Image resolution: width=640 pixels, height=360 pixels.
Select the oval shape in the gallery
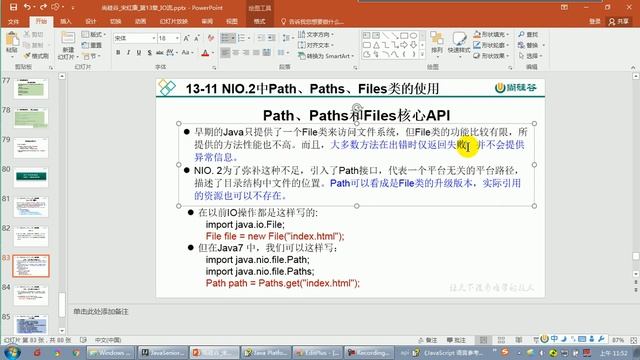[413, 36]
